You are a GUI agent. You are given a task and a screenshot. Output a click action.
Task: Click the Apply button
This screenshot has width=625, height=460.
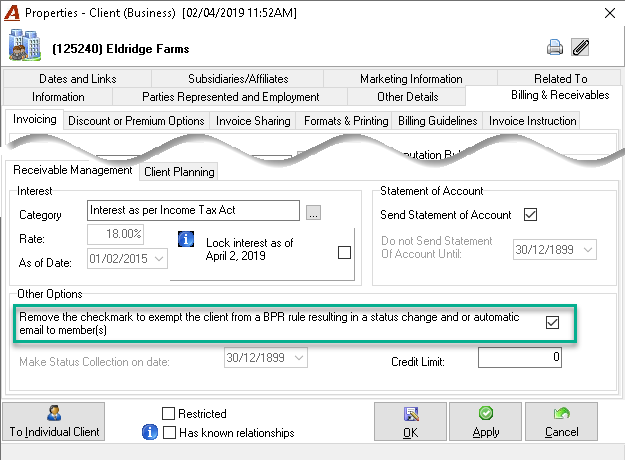coord(485,421)
